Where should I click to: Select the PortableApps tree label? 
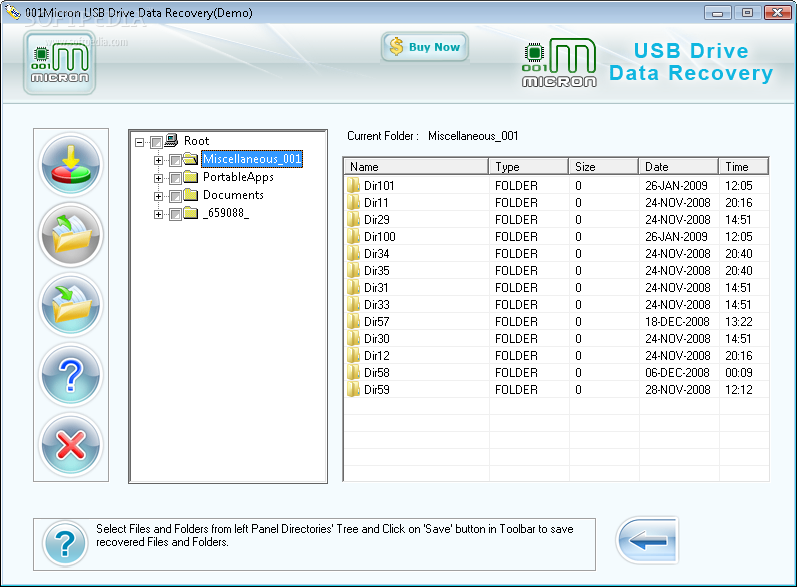(x=238, y=177)
